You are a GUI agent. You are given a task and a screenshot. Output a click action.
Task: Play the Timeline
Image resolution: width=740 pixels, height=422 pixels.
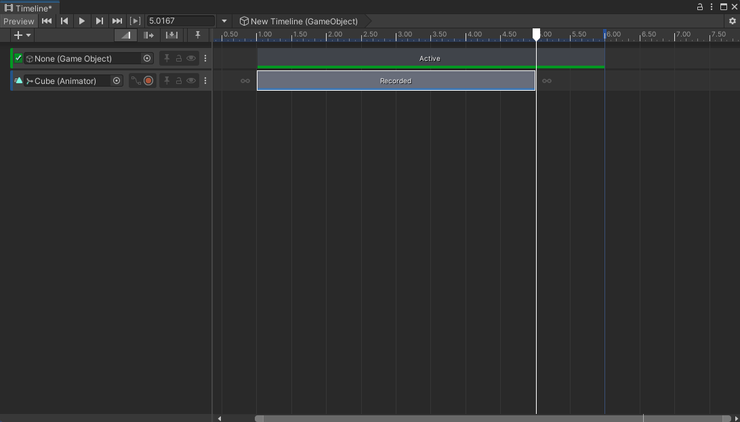(x=82, y=21)
